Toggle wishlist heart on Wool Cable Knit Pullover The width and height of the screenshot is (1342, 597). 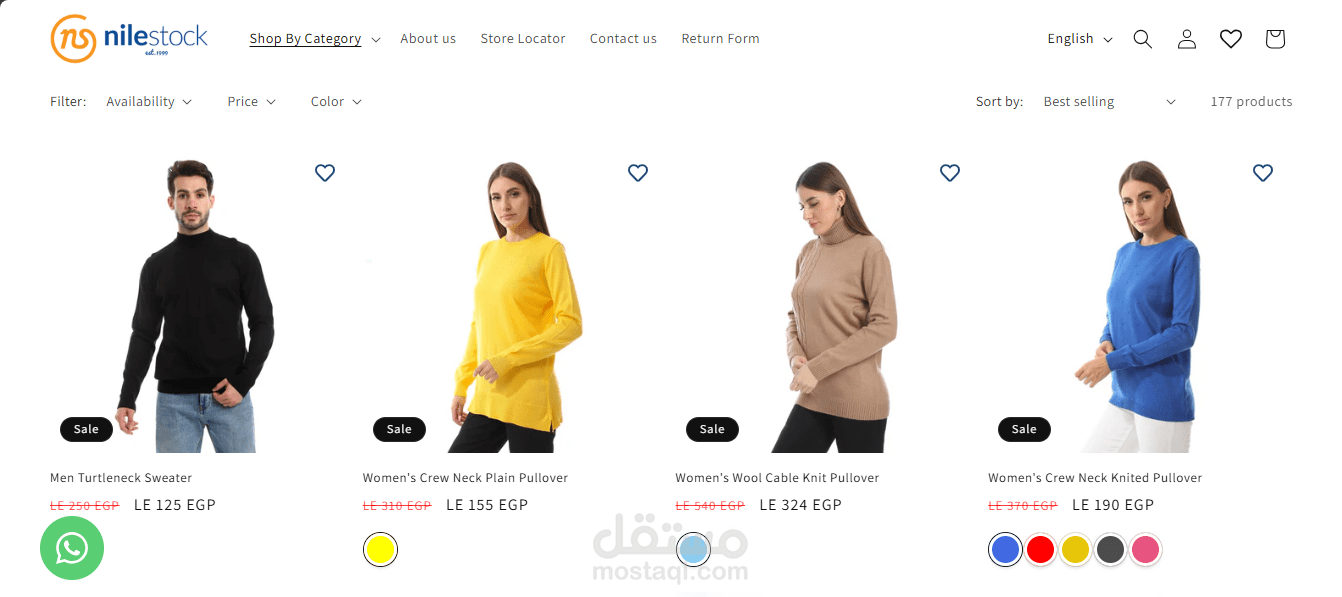click(x=950, y=173)
